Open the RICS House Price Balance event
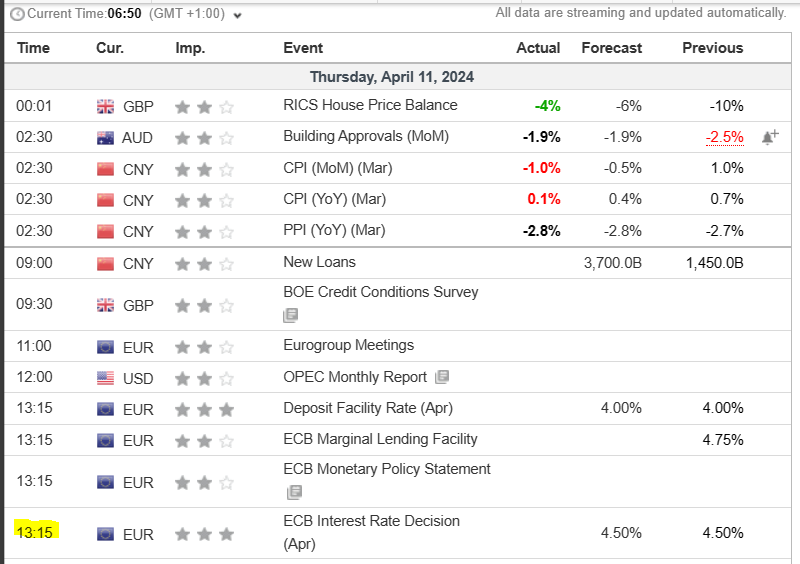The height and width of the screenshot is (564, 800). click(x=370, y=105)
